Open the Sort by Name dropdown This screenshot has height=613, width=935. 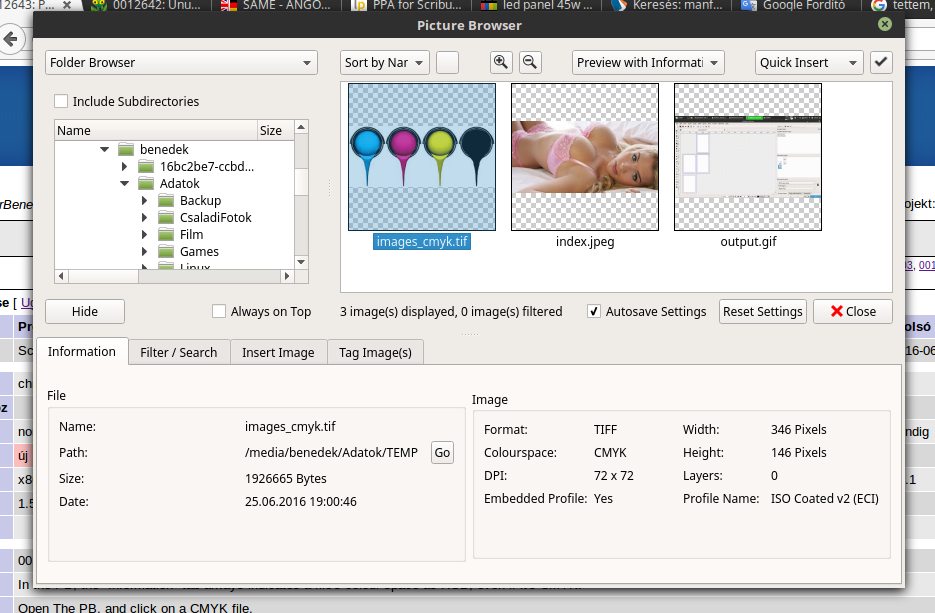click(384, 62)
